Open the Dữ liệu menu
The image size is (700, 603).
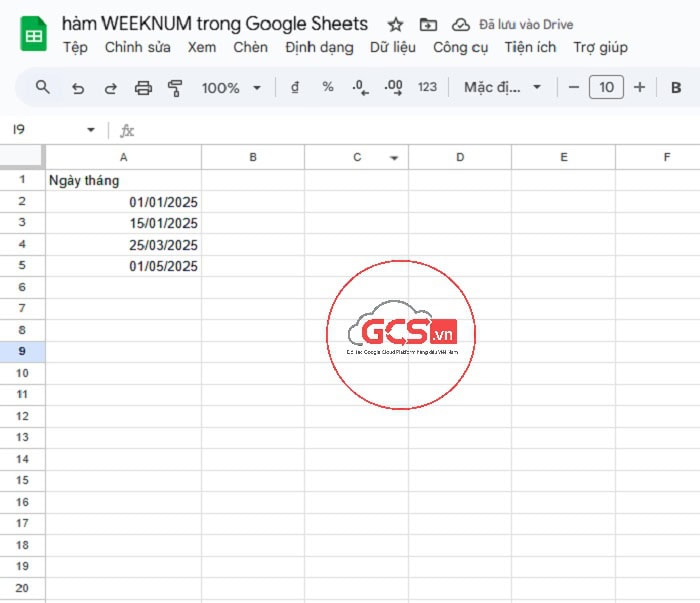392,47
